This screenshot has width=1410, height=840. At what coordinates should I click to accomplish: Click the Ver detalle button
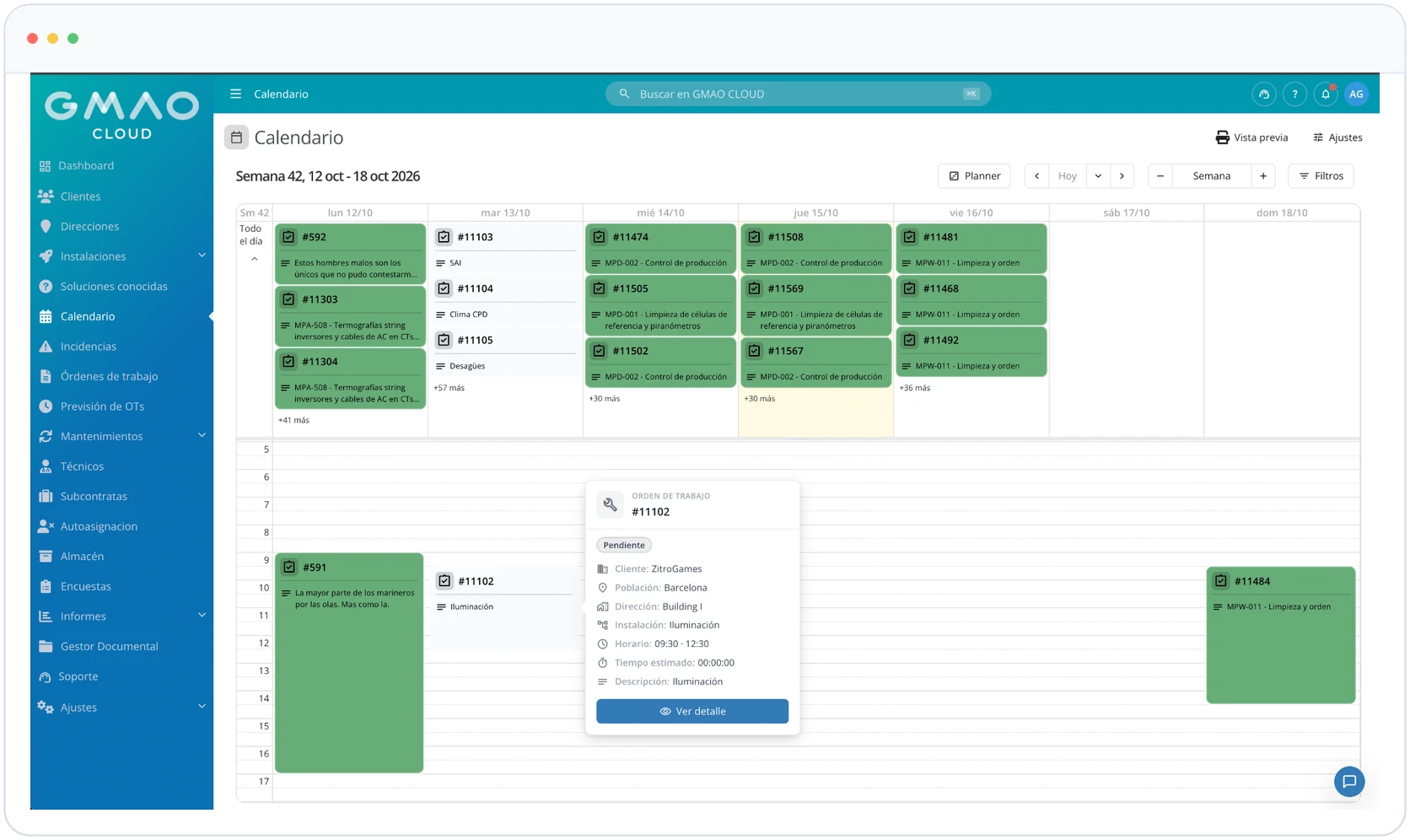(692, 711)
